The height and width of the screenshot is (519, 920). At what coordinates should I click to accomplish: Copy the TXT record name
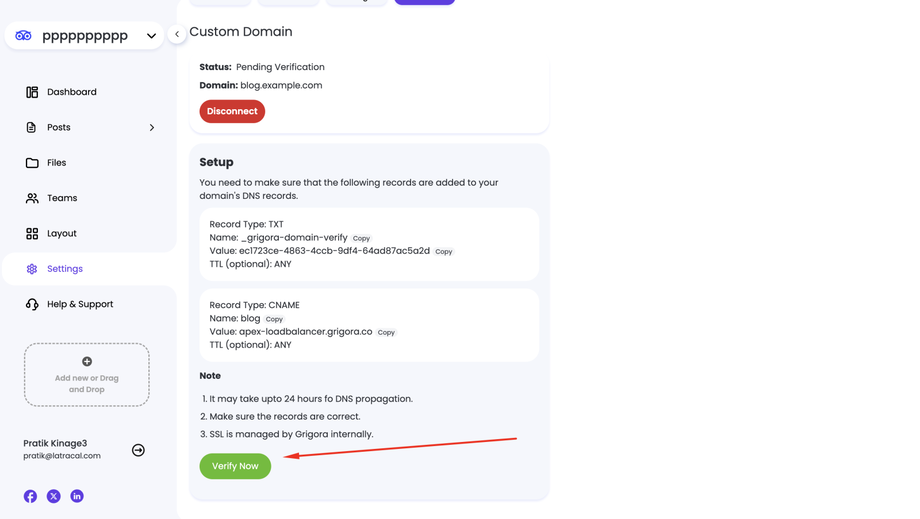click(x=361, y=239)
